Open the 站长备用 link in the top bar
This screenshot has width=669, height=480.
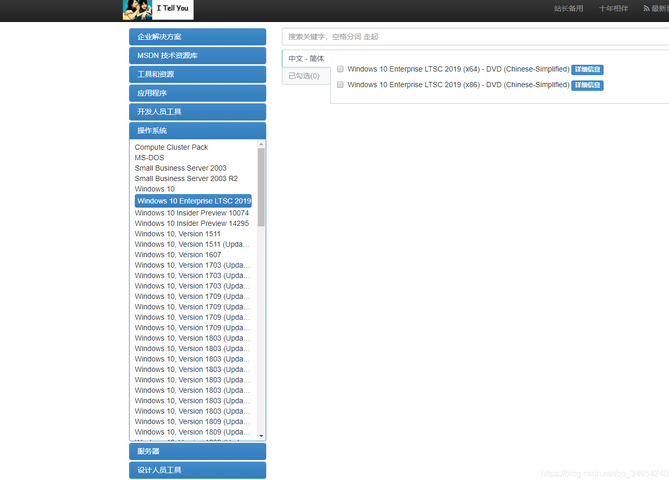[568, 9]
